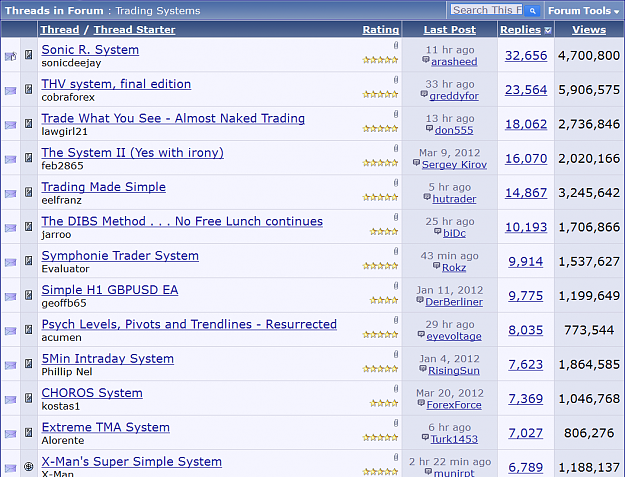Open 5Min Intraday System thread
Viewport: 625px width, 477px height.
(108, 359)
